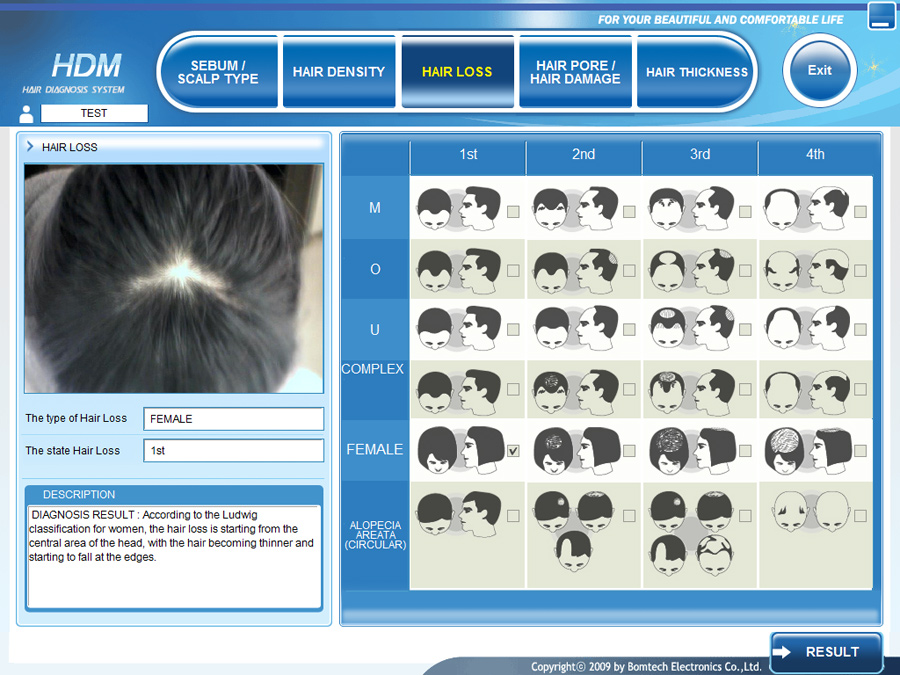This screenshot has height=675, width=900.
Task: Click the minimize icon at top right corner
Action: (x=881, y=17)
